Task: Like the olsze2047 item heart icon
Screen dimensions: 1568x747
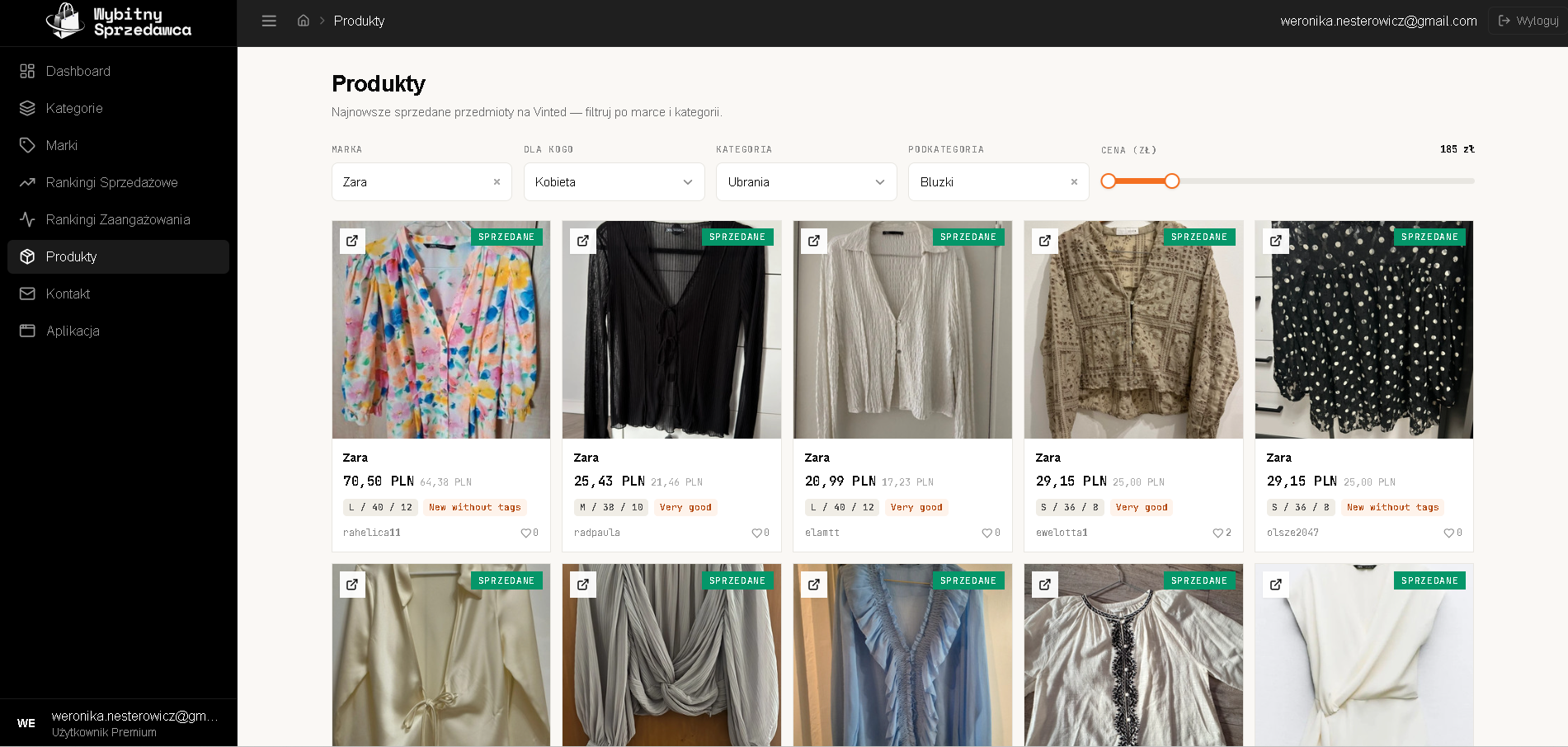Action: (1448, 533)
